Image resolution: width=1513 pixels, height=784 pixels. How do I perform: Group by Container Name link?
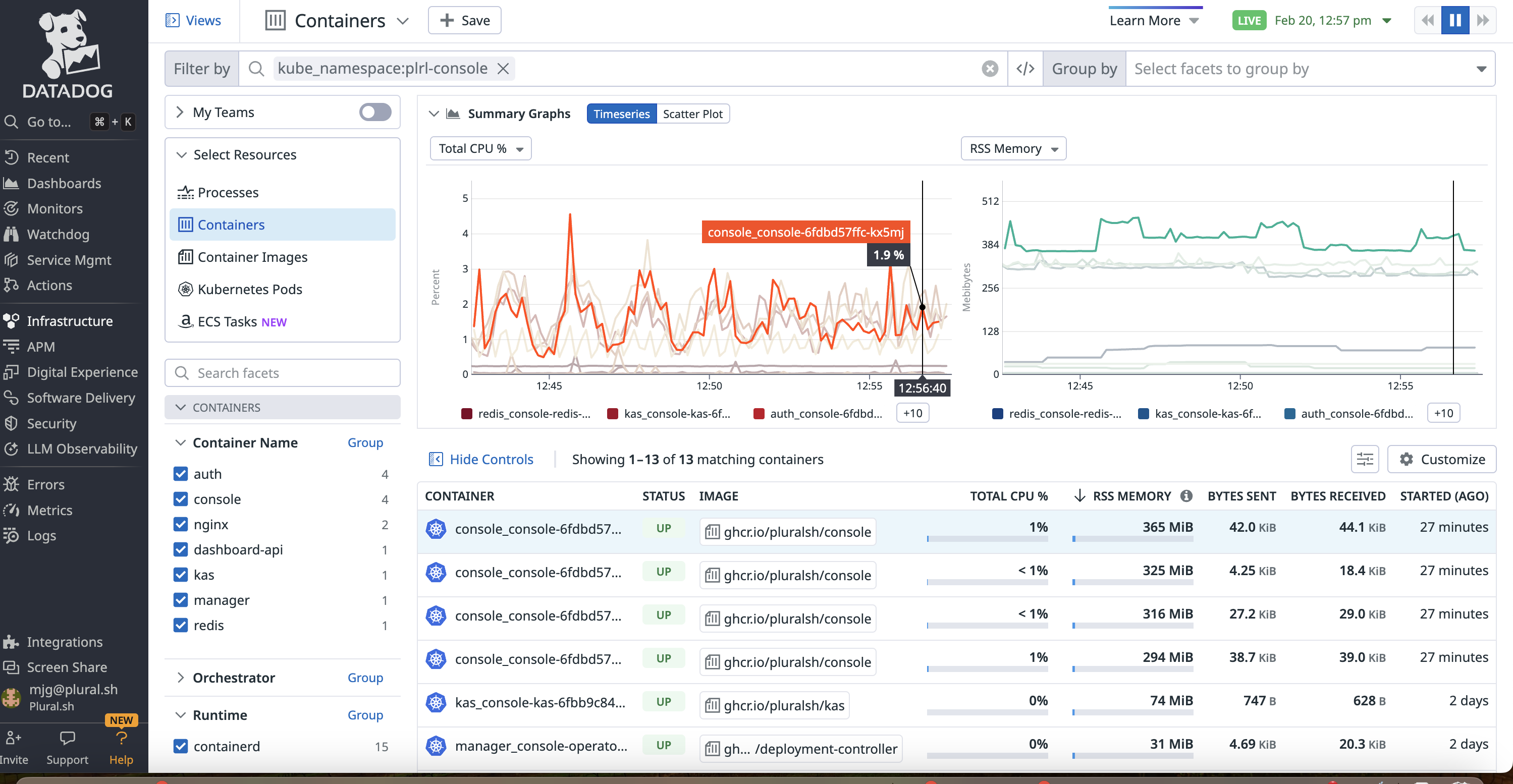365,443
